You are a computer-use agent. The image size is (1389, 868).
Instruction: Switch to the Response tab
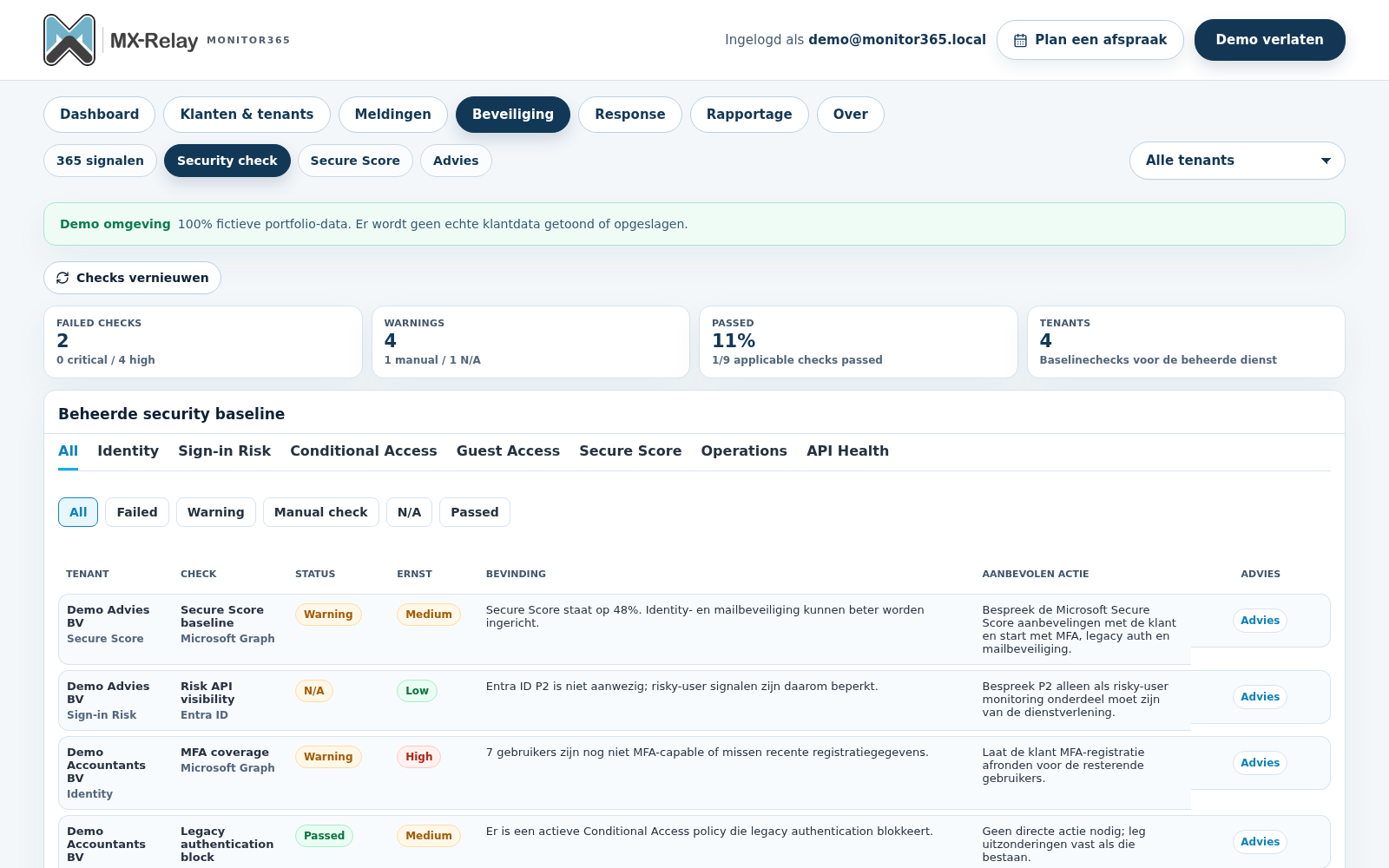pyautogui.click(x=630, y=115)
